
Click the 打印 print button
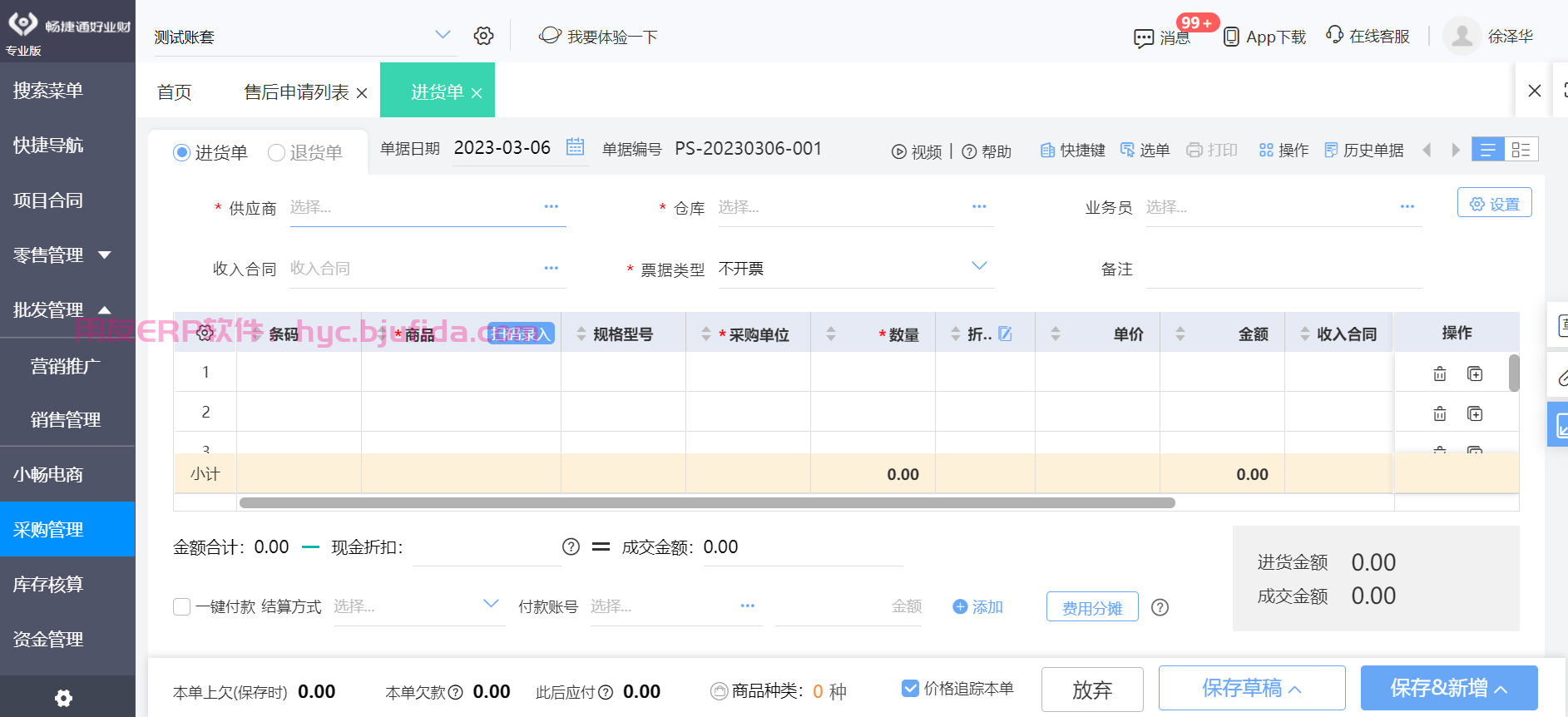click(1212, 150)
